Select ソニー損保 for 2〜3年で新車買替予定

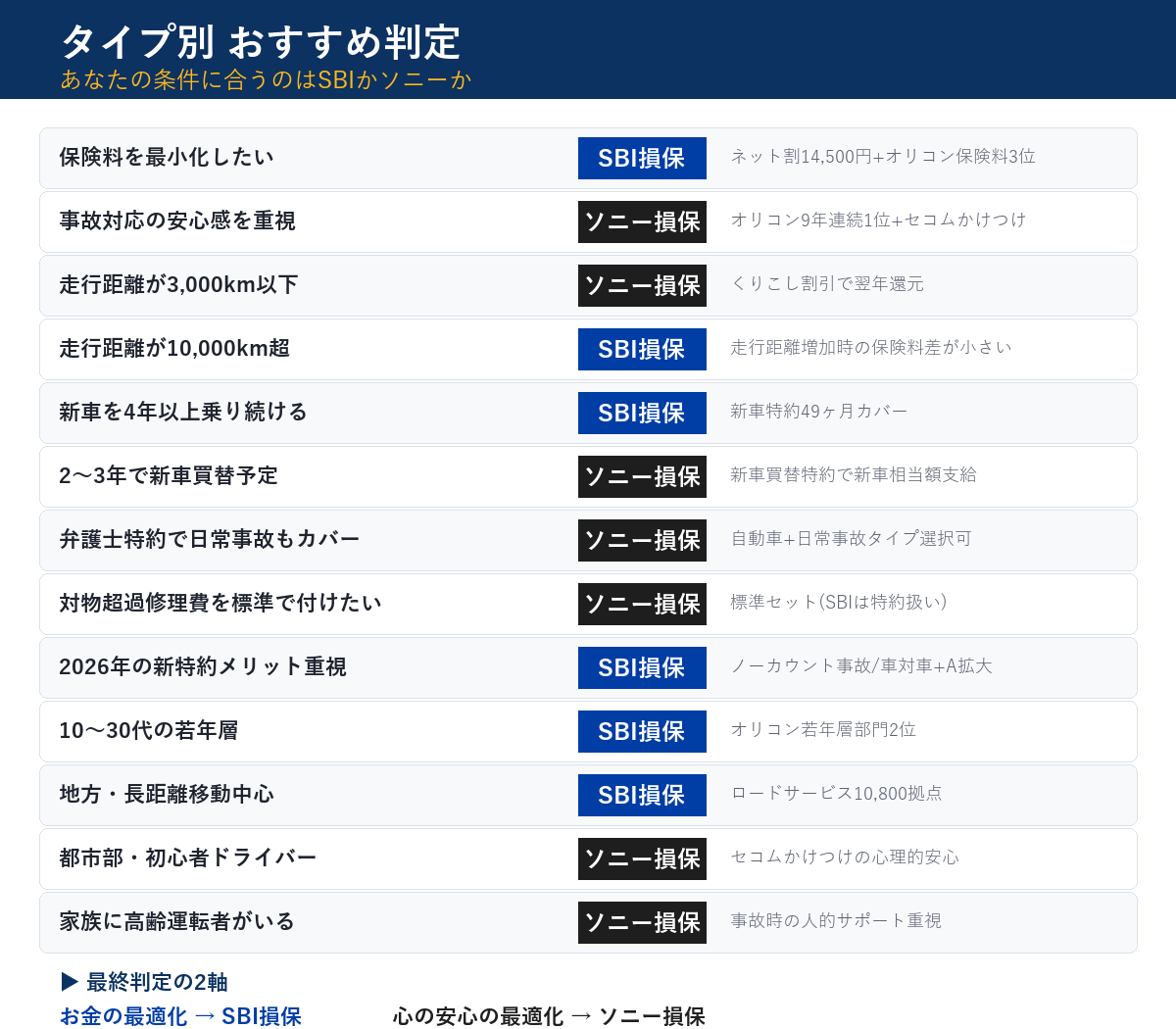[642, 476]
